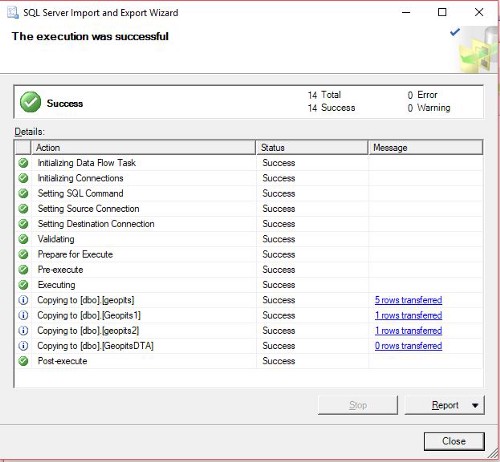Click the info icon beside Copying to [dbo].[geopits]

(x=23, y=300)
